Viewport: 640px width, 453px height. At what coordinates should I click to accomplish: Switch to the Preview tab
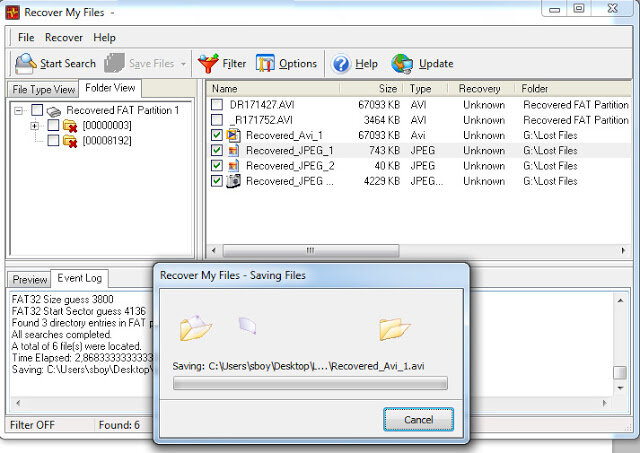click(29, 280)
